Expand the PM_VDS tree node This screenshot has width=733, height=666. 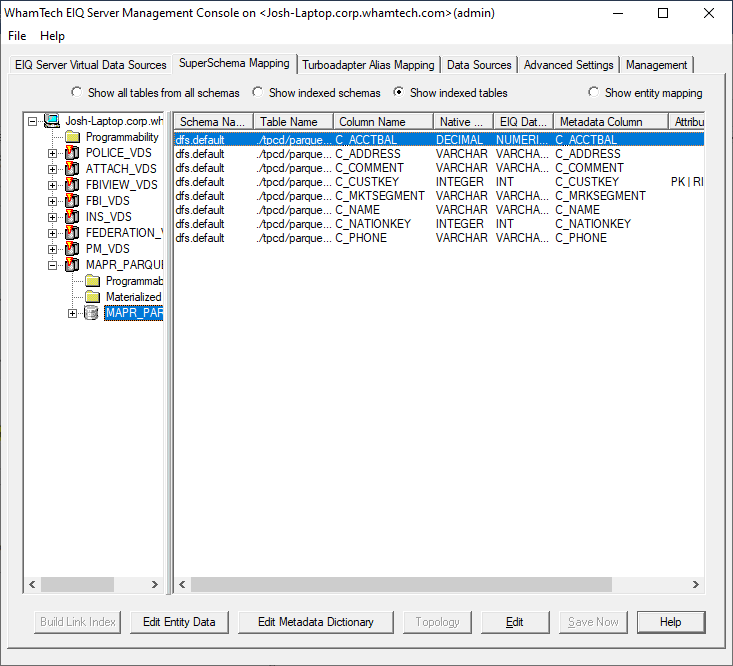click(x=52, y=249)
